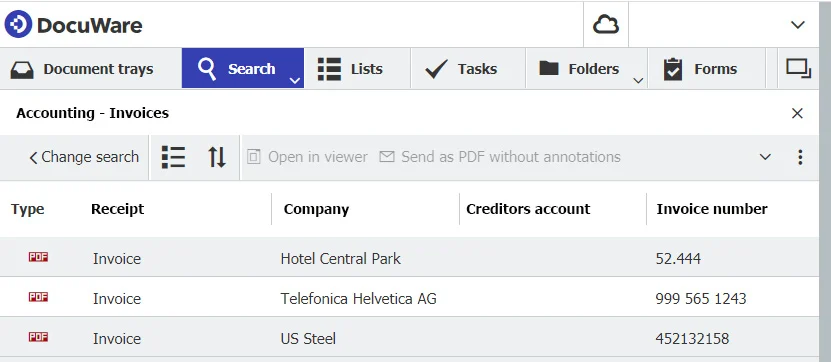Viewport: 831px width, 362px height.
Task: Click the window layout icon beside Forms
Action: pyautogui.click(x=799, y=69)
